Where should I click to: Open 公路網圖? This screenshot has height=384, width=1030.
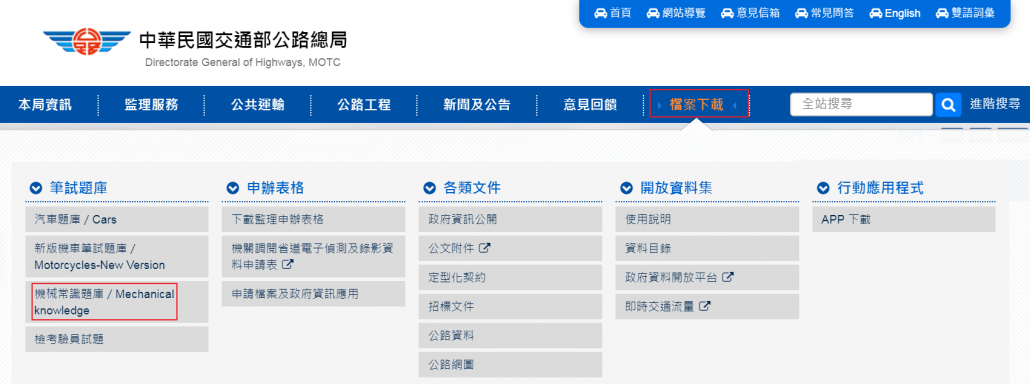510,364
